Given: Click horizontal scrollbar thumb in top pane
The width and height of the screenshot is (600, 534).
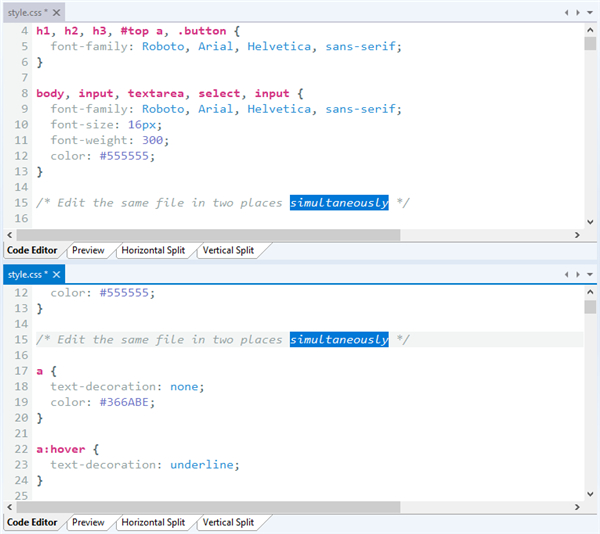Looking at the screenshot, I should click(x=209, y=235).
